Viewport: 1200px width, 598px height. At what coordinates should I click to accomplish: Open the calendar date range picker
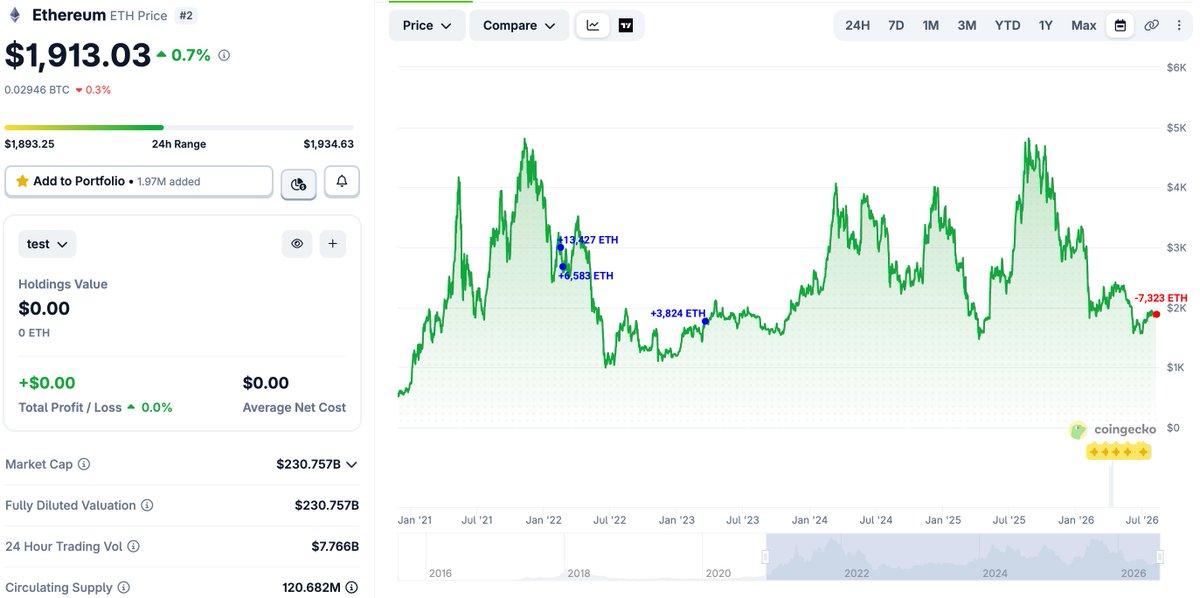[x=1120, y=25]
